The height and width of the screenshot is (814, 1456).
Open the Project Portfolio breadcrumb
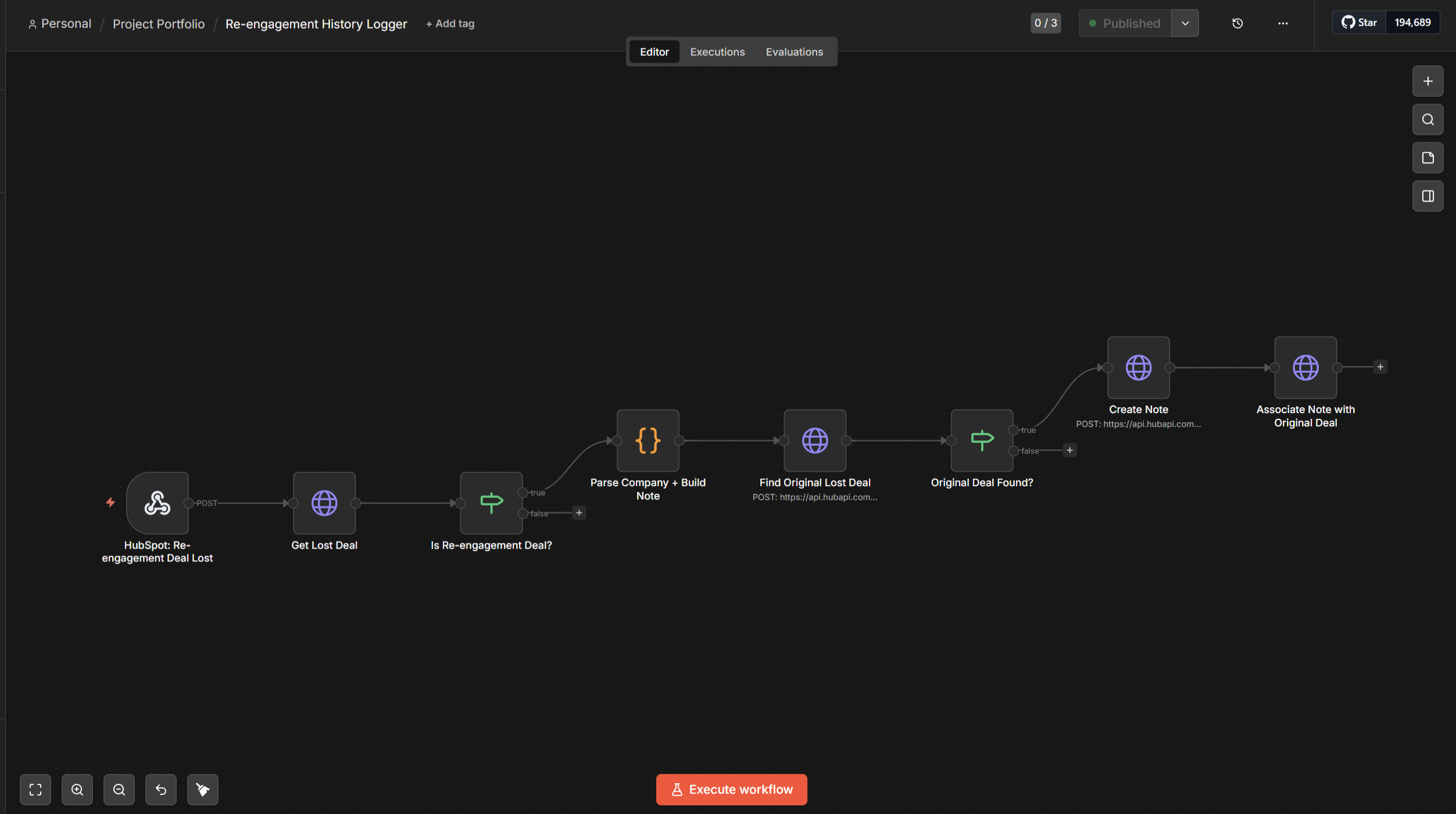159,24
